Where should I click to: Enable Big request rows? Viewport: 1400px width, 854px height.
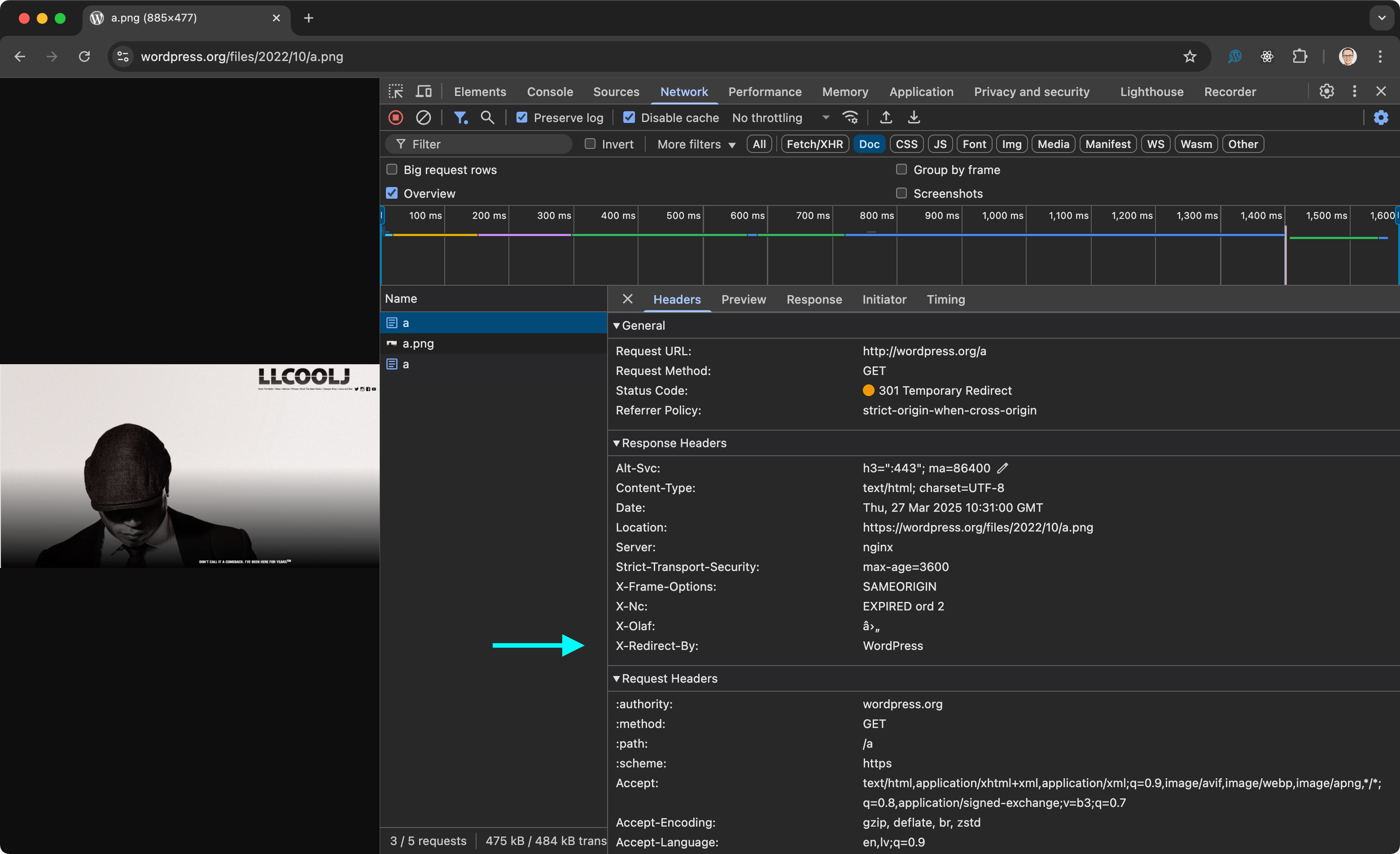pyautogui.click(x=391, y=169)
